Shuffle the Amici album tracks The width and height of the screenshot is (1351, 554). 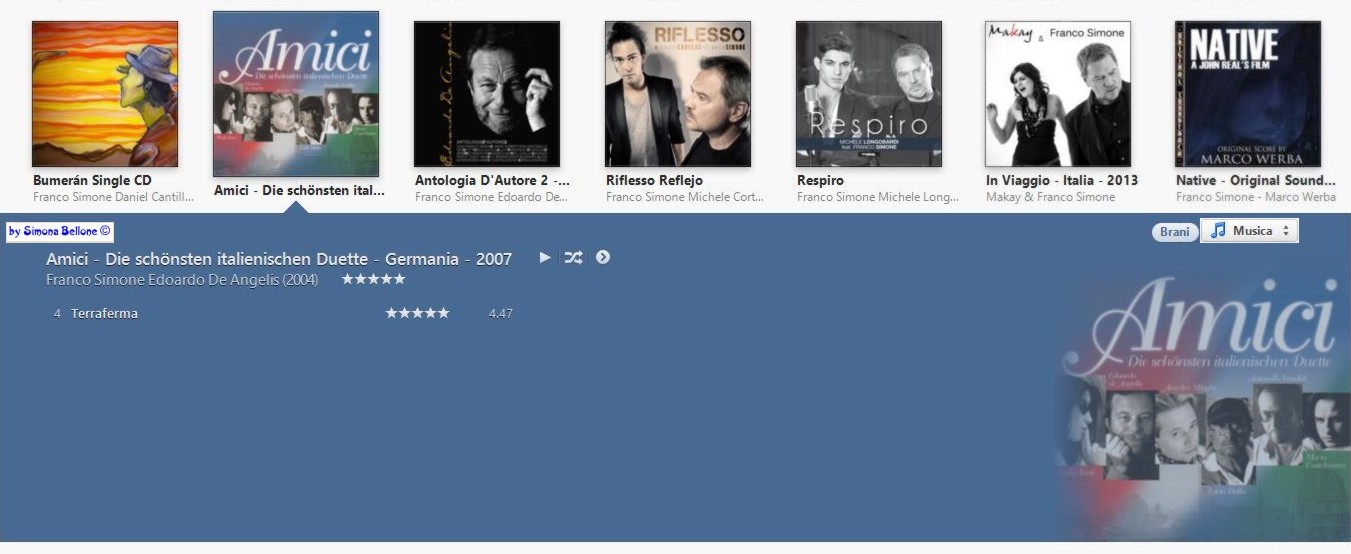pos(573,257)
